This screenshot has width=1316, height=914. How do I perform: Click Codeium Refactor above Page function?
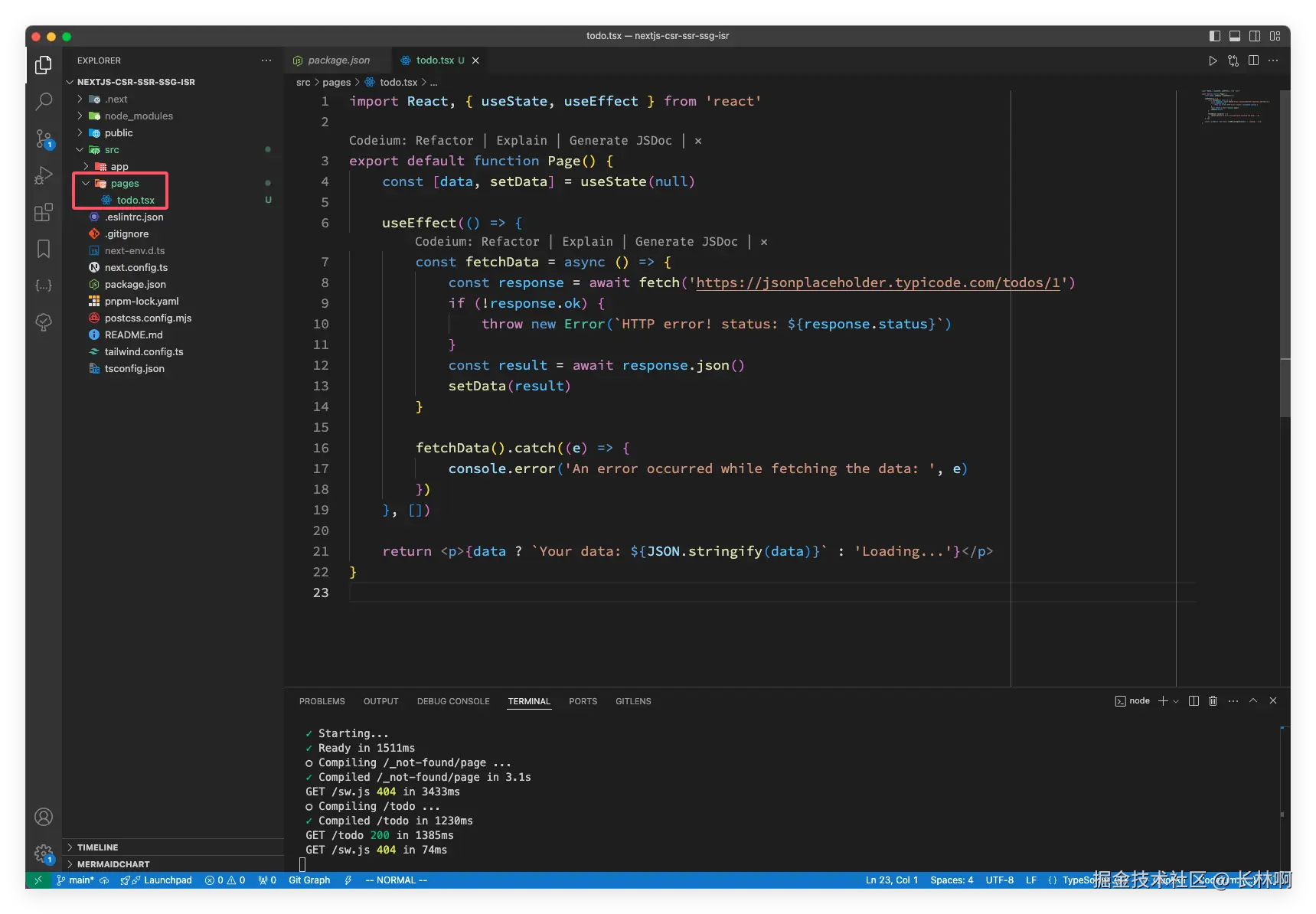pyautogui.click(x=444, y=141)
